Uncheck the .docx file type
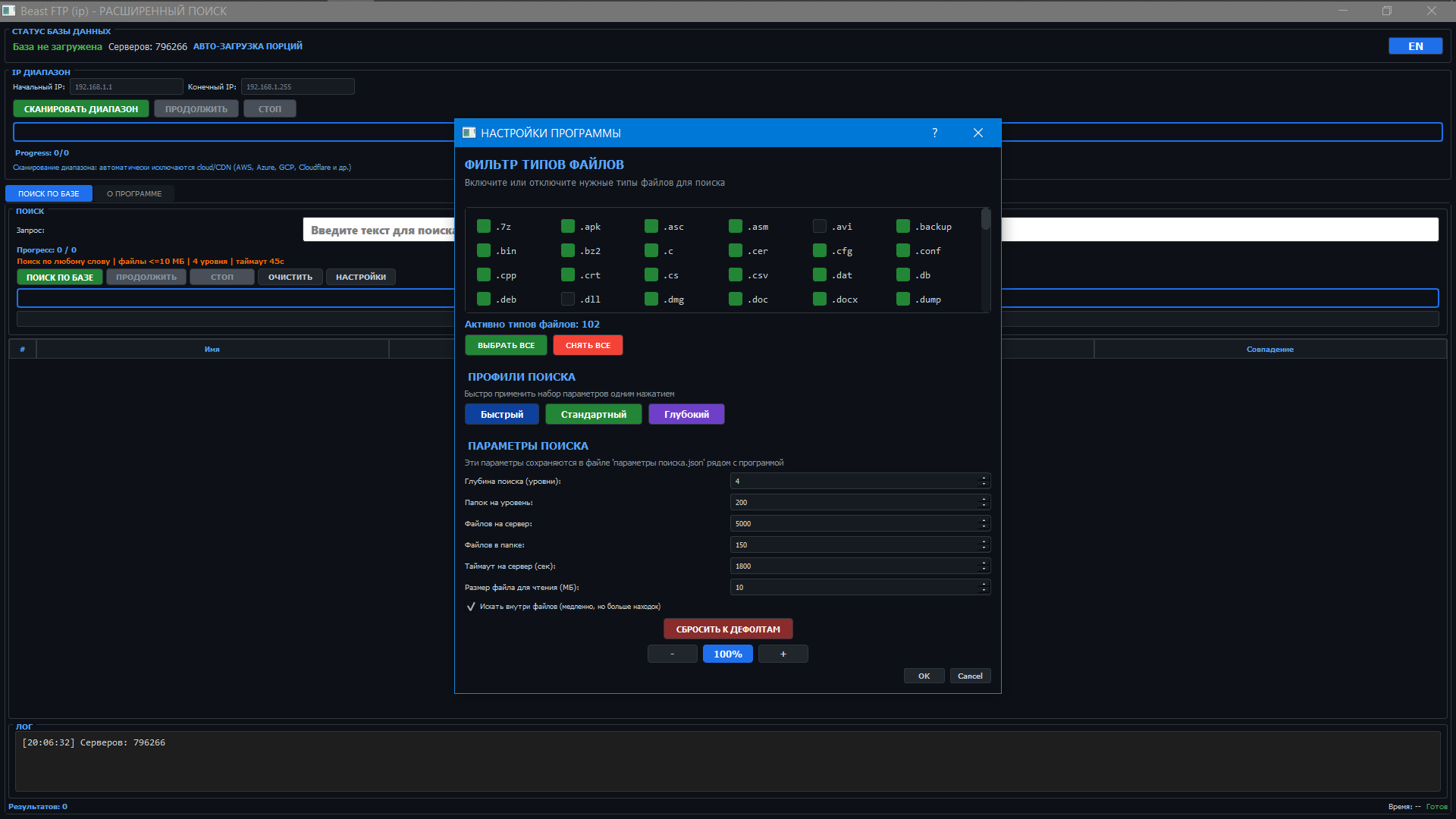 click(820, 299)
